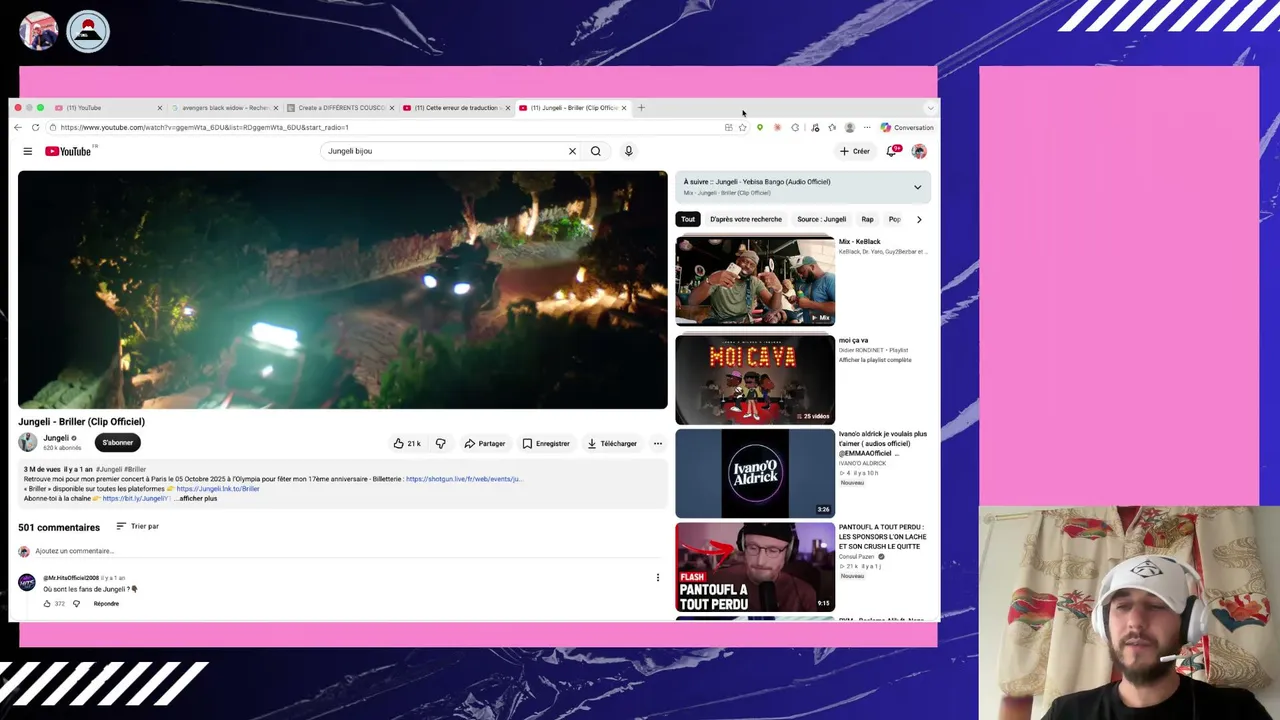
Task: Open the browser profile icon
Action: tap(850, 127)
